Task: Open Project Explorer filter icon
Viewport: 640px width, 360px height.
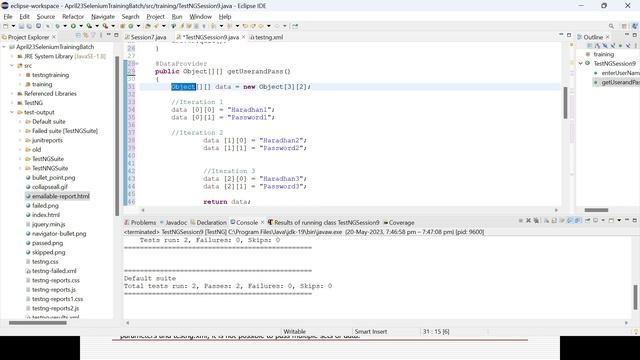Action: (x=93, y=36)
